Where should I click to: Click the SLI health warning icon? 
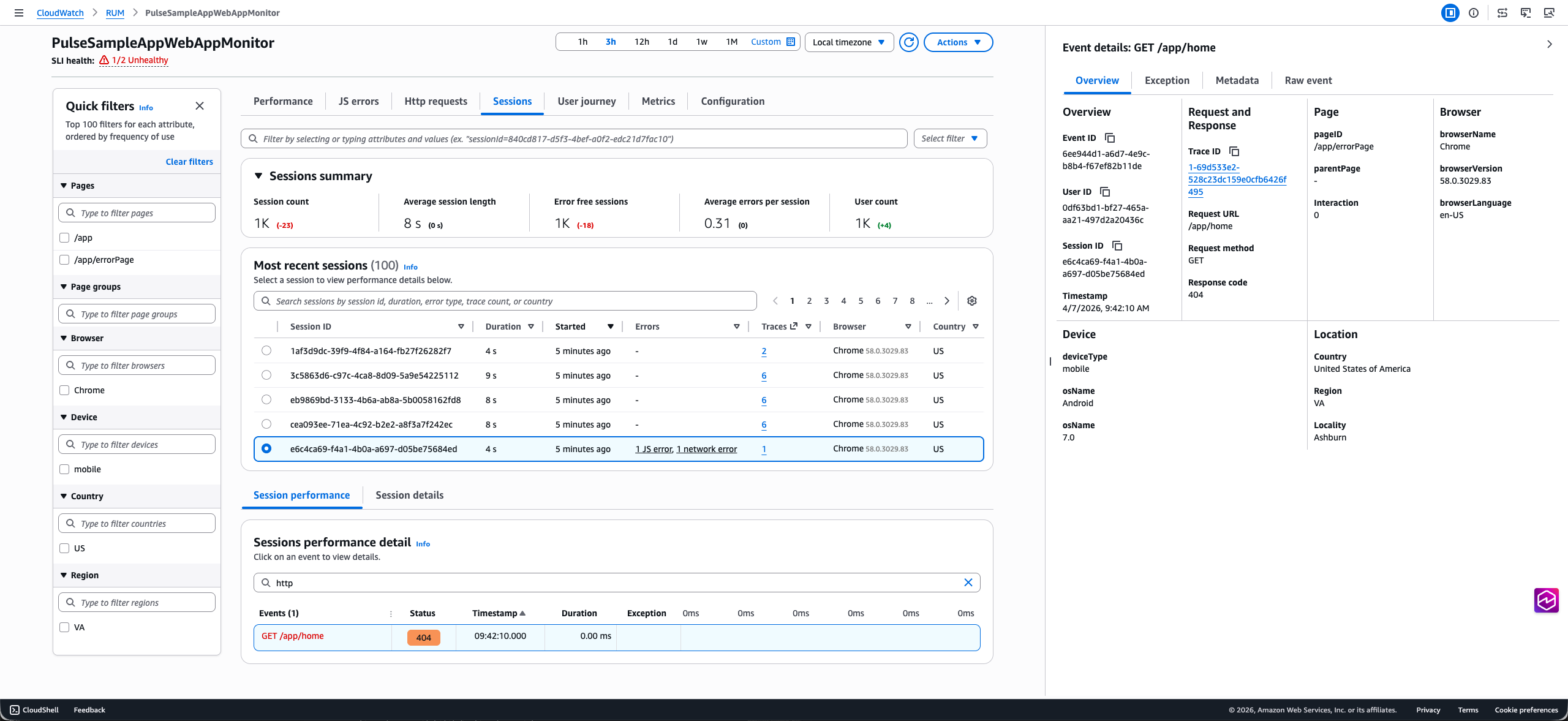pos(104,60)
